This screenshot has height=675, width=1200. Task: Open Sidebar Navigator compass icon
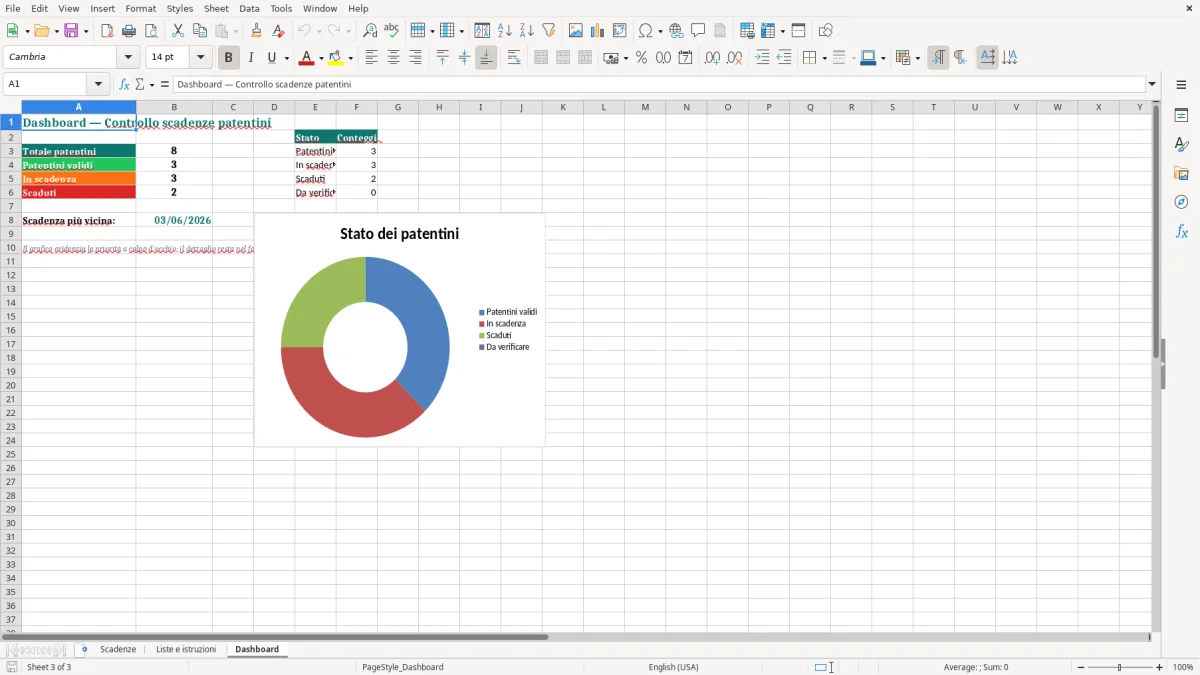click(x=1181, y=202)
